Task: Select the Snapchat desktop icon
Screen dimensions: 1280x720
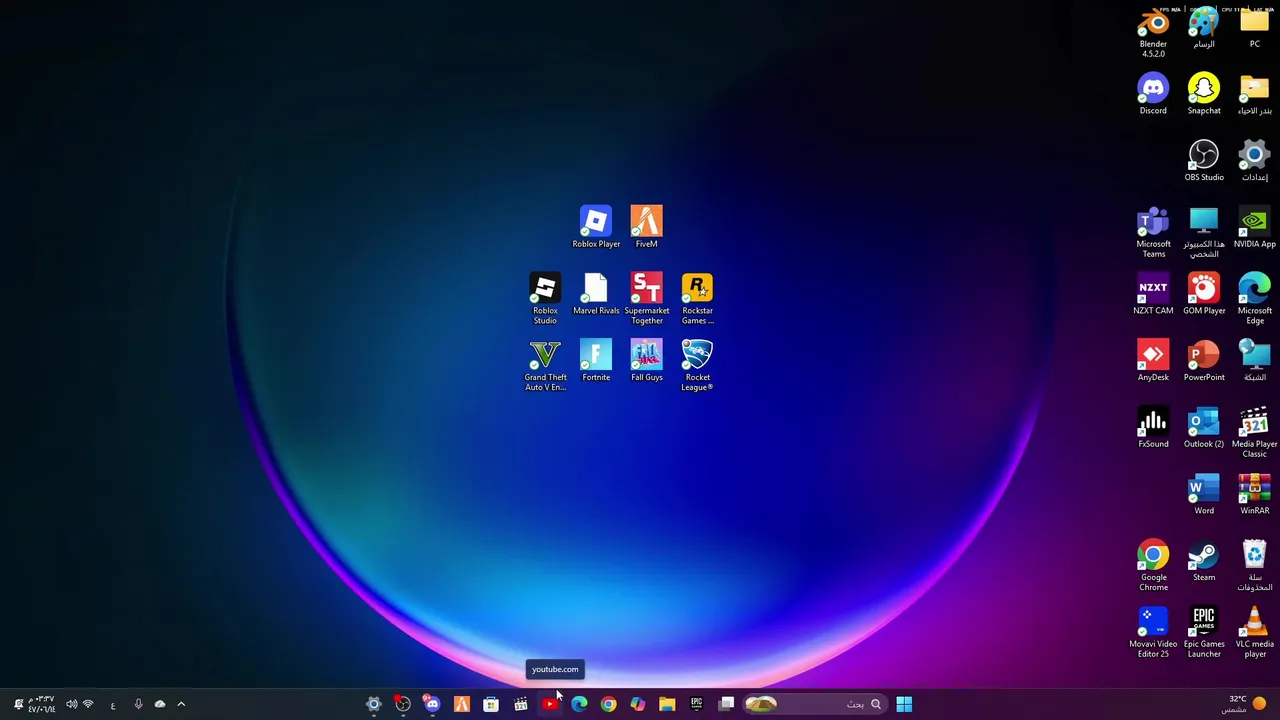Action: tap(1204, 94)
